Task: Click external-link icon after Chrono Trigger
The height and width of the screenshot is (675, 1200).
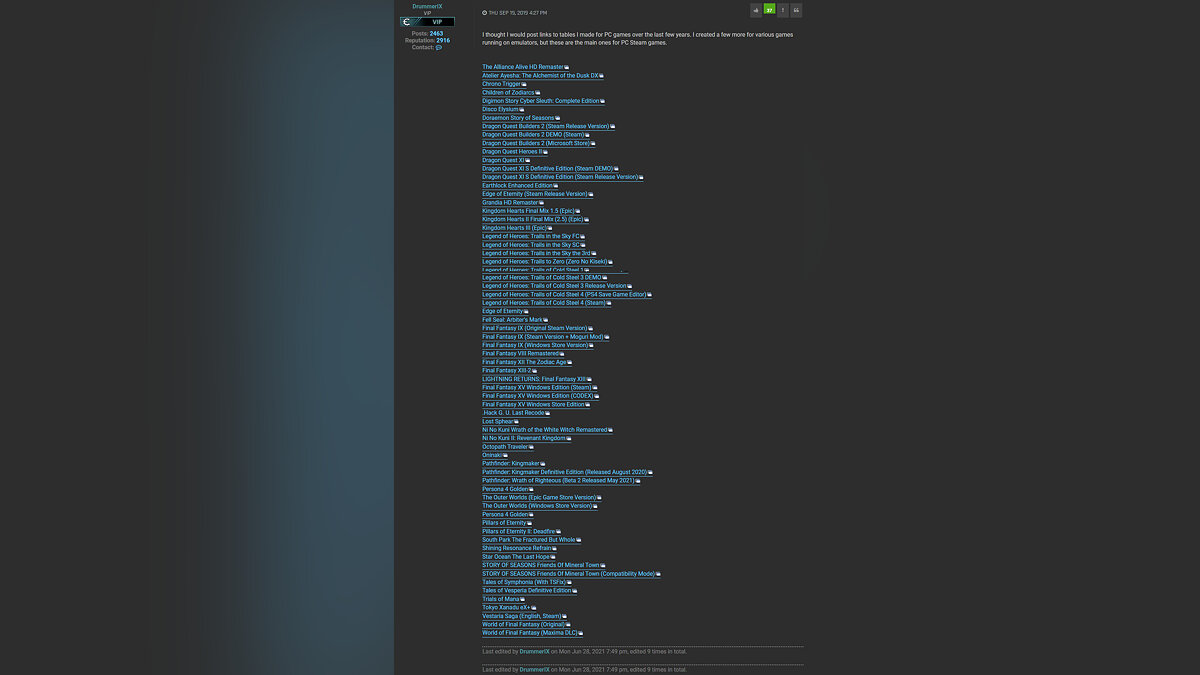Action: 525,84
